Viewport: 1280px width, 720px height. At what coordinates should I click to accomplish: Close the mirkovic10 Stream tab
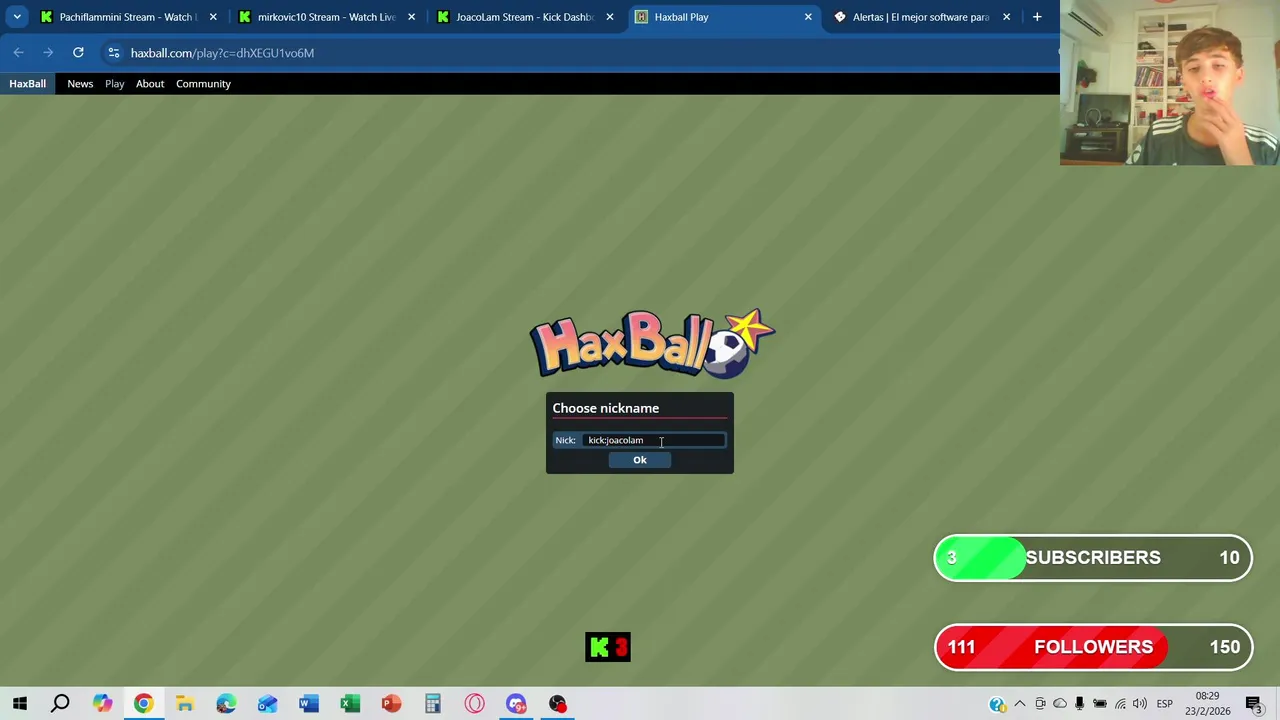[x=411, y=17]
